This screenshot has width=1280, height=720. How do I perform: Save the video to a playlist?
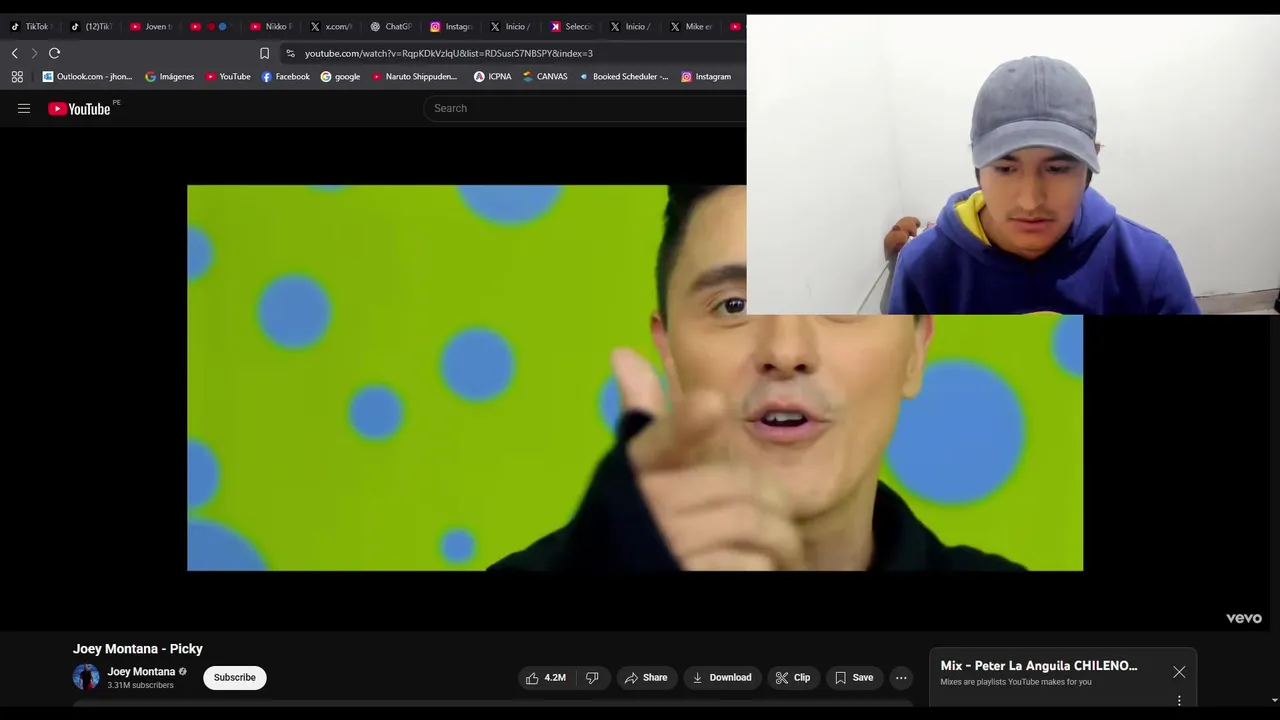pyautogui.click(x=854, y=677)
